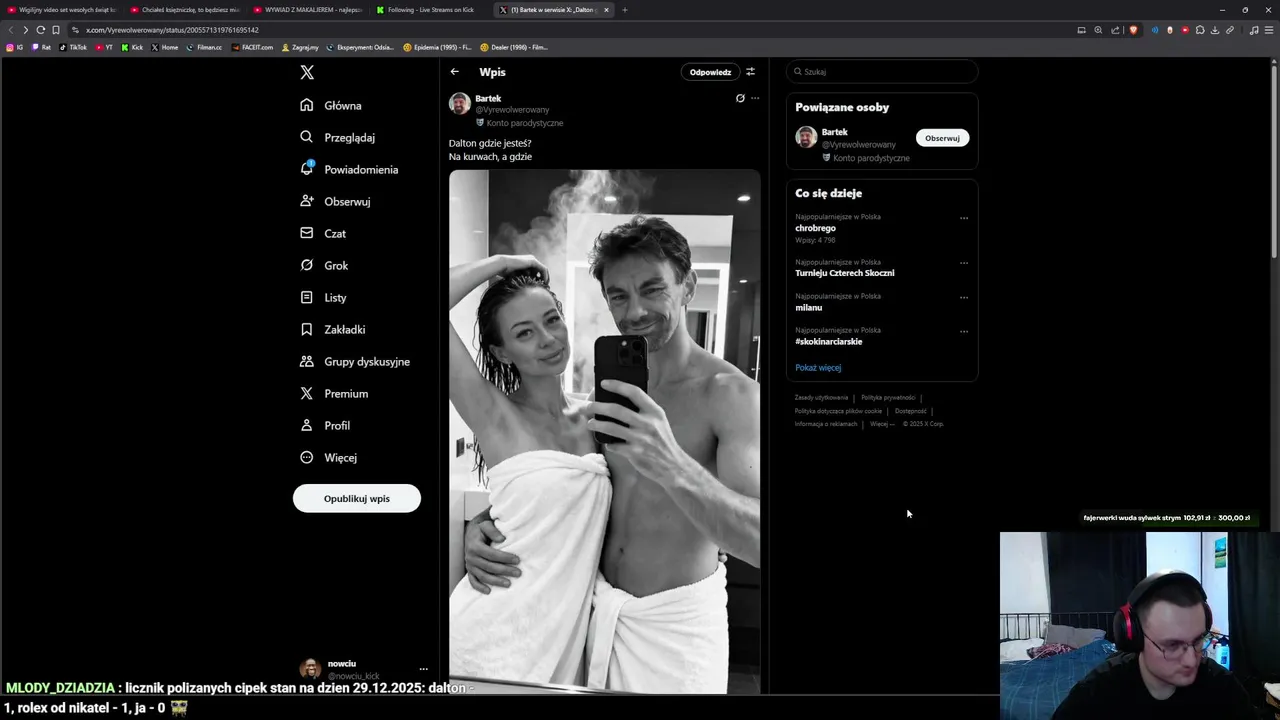Open Czat messages
Viewport: 1280px width, 720px height.
(x=323, y=233)
